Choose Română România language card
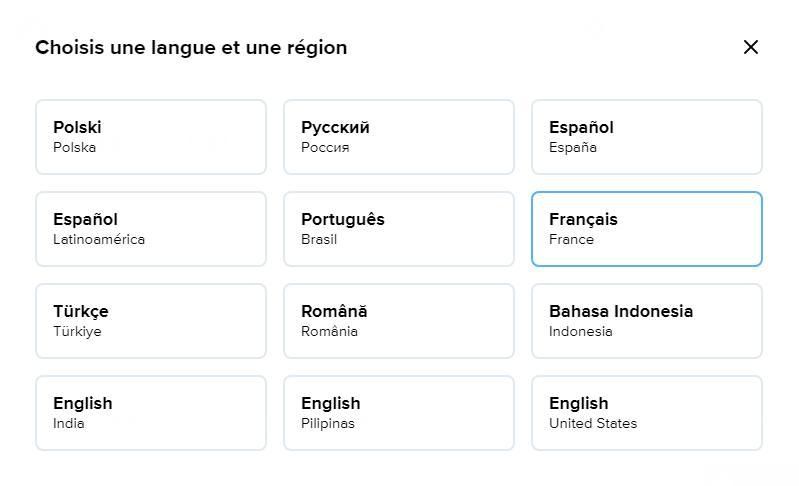This screenshot has width=799, height=486. click(x=399, y=321)
